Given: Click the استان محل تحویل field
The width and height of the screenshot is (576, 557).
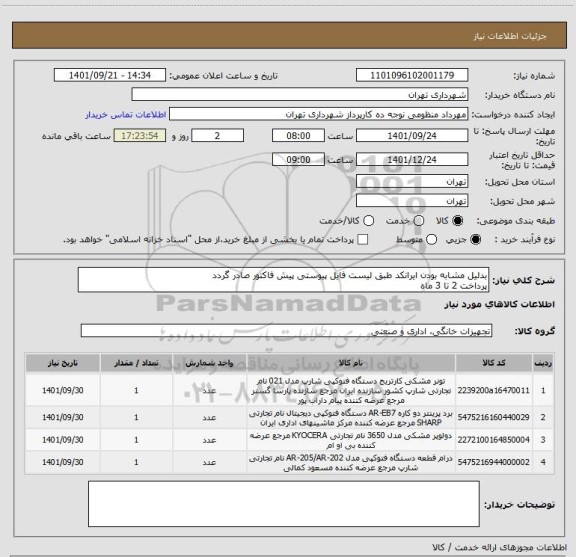Looking at the screenshot, I should pyautogui.click(x=412, y=182).
